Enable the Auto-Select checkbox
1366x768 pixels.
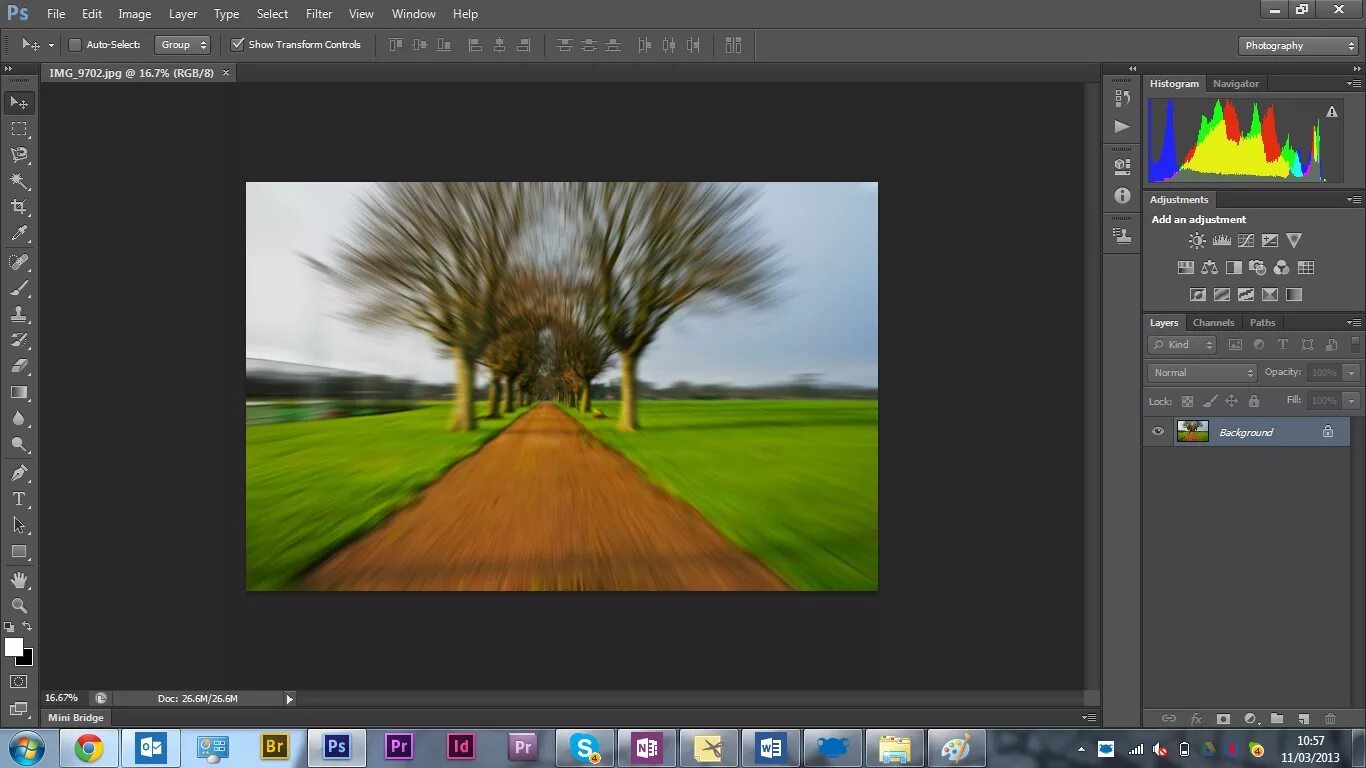[75, 45]
